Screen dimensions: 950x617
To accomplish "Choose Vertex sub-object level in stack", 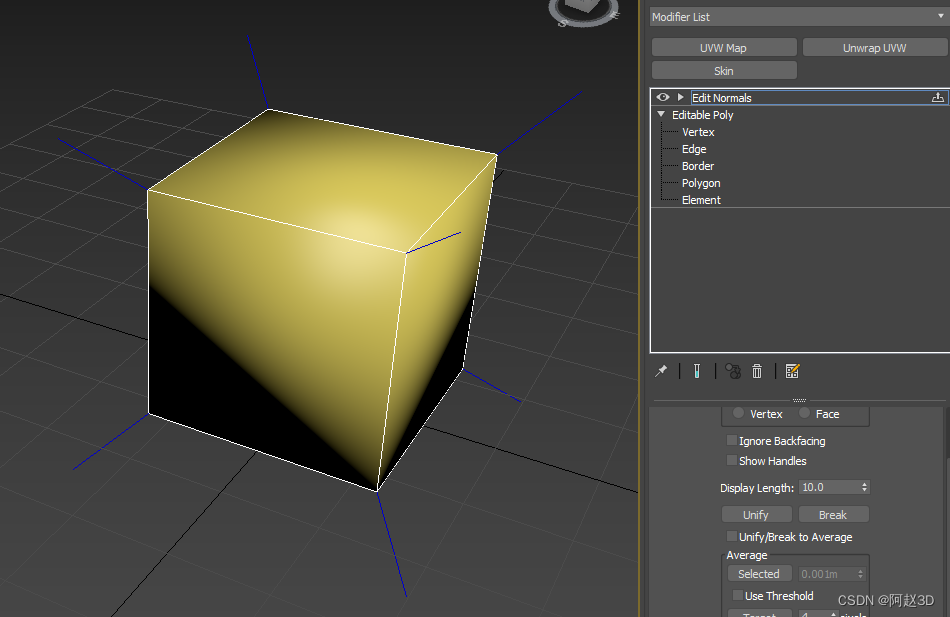I will (x=698, y=132).
